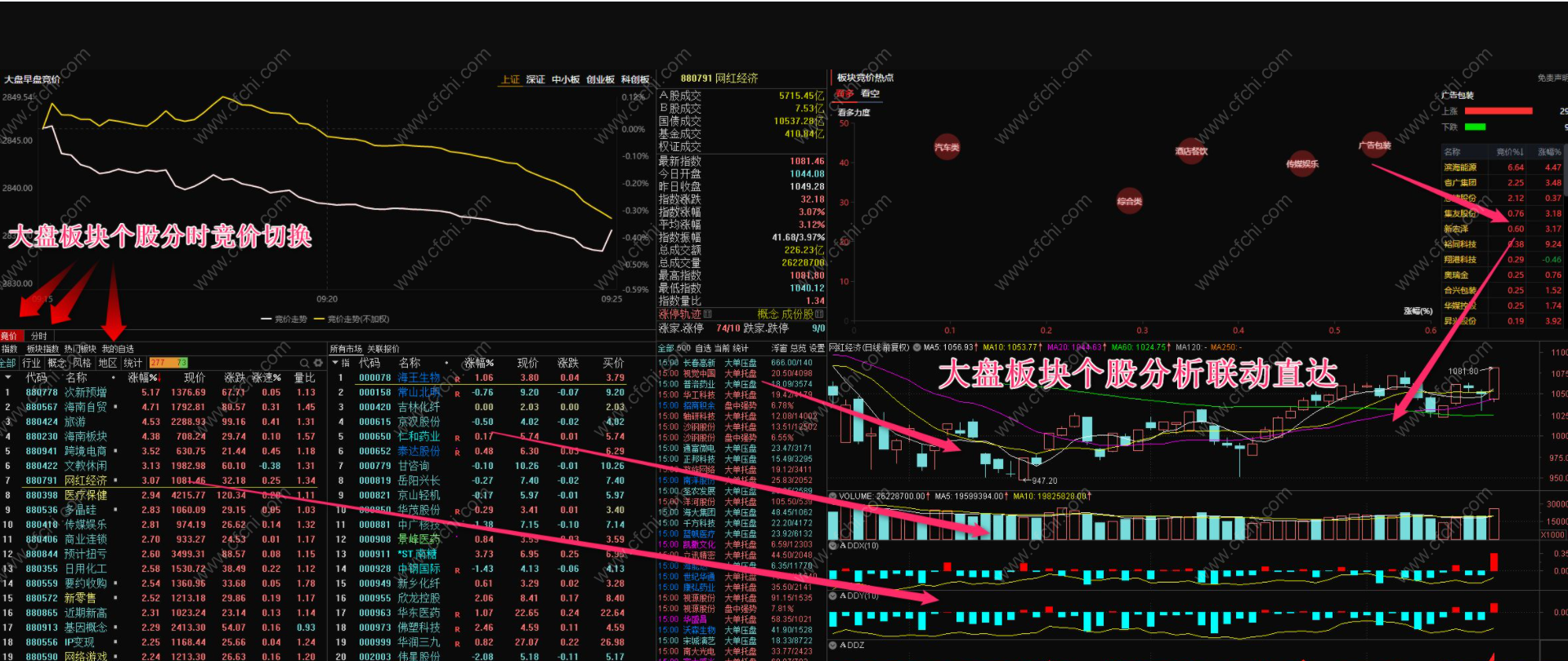The image size is (1568, 661).
Task: Toggle the 看多 hotspot view
Action: tap(844, 94)
